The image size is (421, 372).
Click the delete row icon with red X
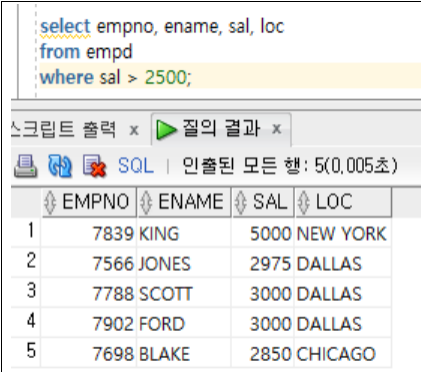click(95, 166)
